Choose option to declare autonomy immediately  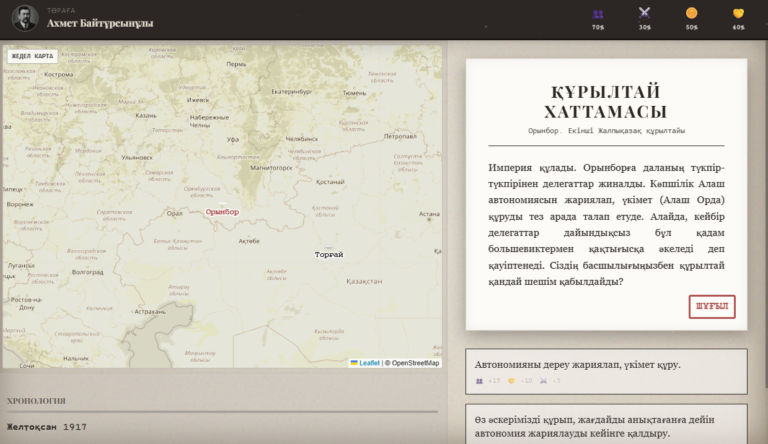pos(606,371)
